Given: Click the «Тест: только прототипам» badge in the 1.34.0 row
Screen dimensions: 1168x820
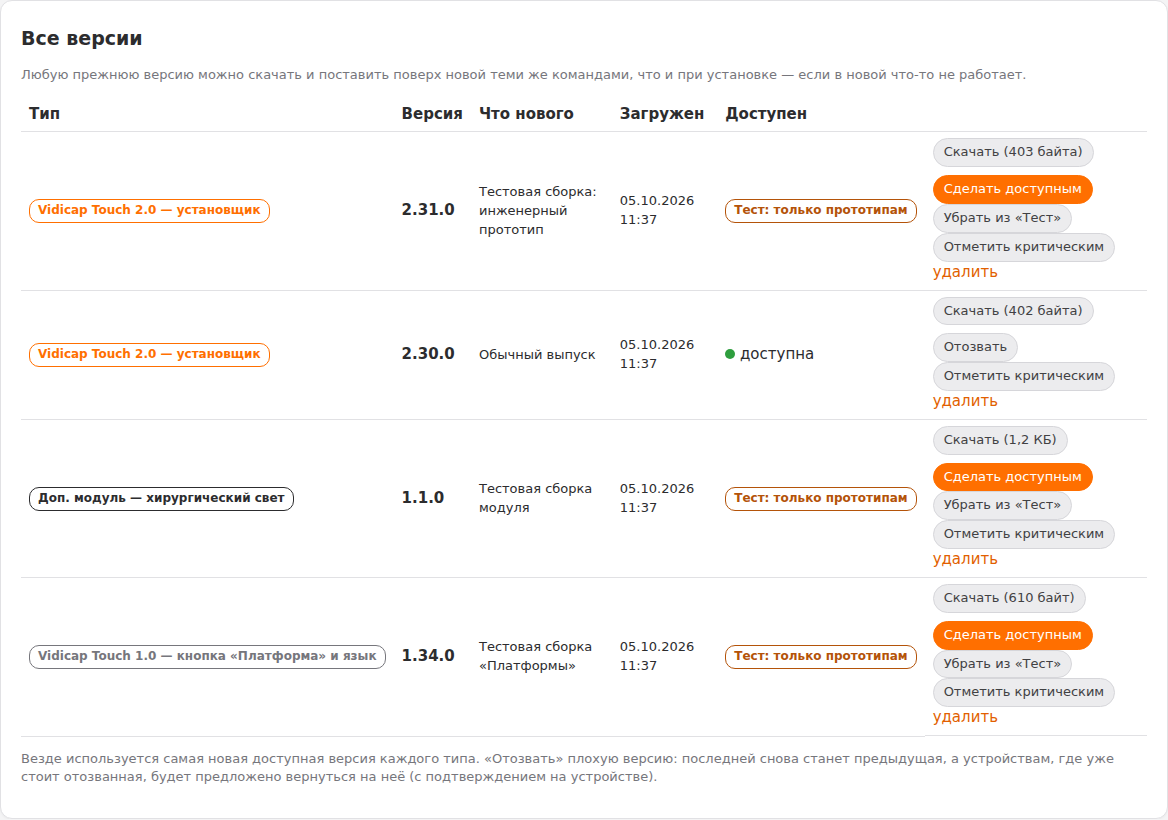Looking at the screenshot, I should pos(820,656).
